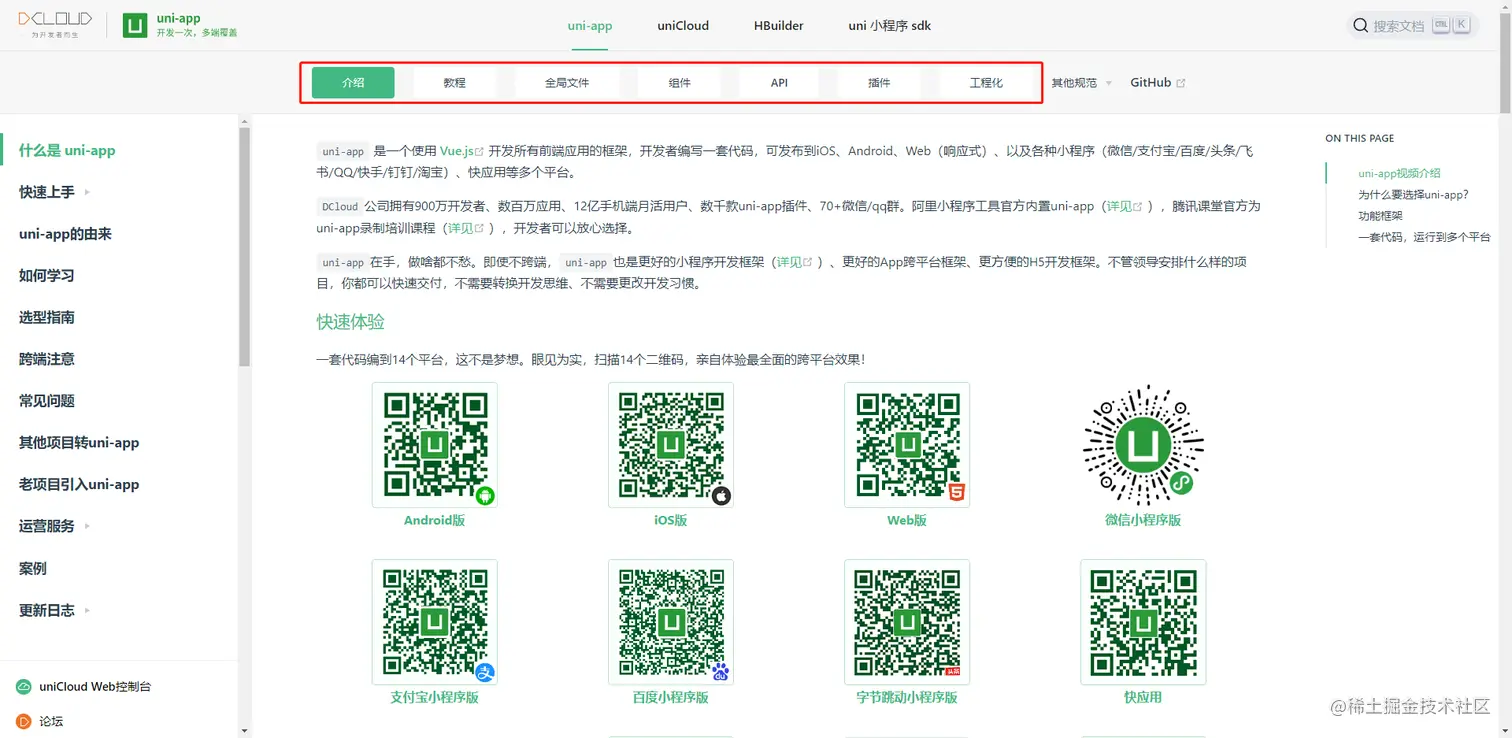Open 常见问题 in the sidebar
1512x738 pixels.
pyautogui.click(x=46, y=401)
